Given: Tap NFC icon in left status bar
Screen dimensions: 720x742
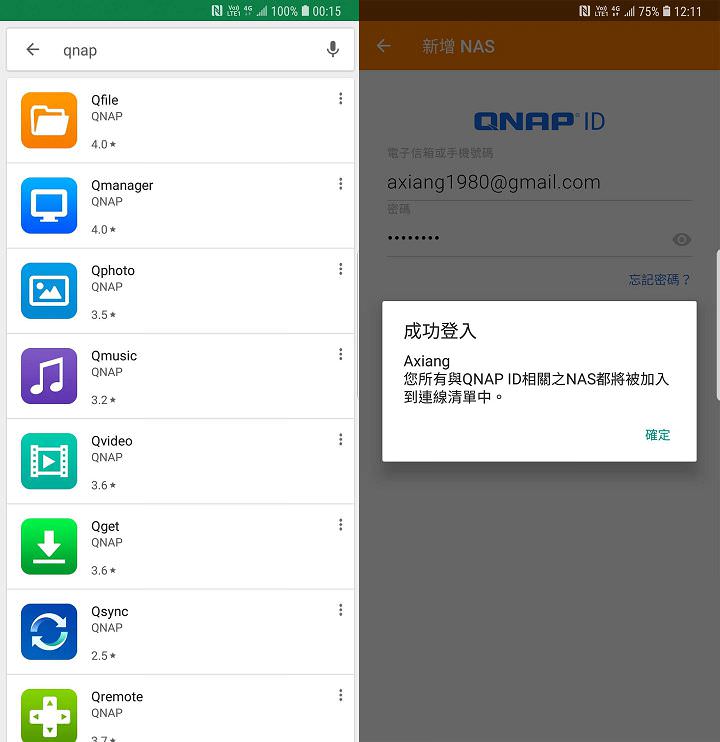Looking at the screenshot, I should click(x=217, y=10).
